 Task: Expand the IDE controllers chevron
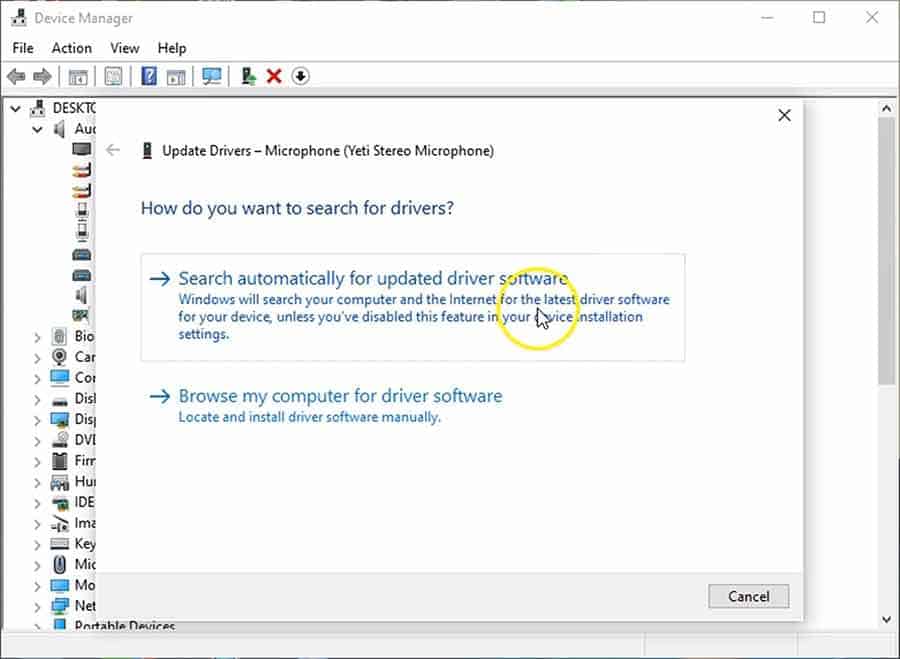point(37,503)
